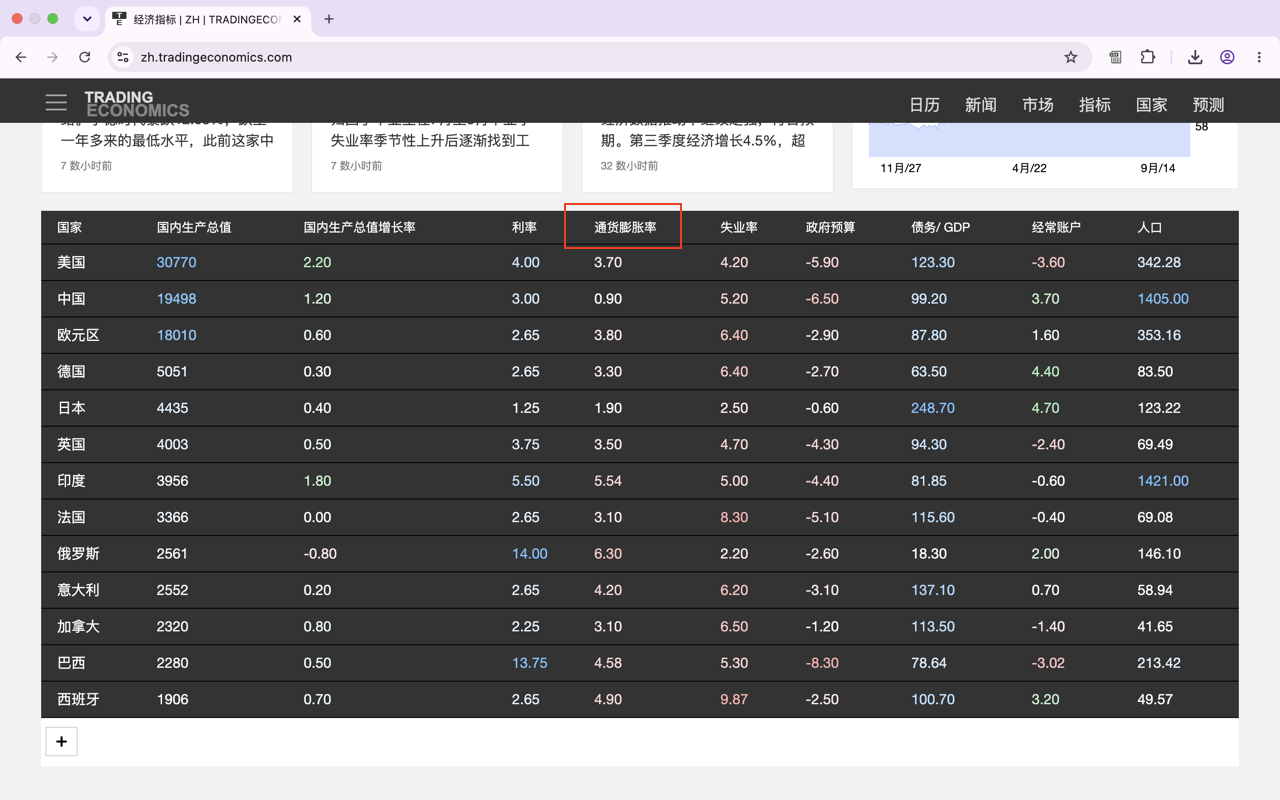Image resolution: width=1280 pixels, height=800 pixels.
Task: Go forward in browser history
Action: 53,58
